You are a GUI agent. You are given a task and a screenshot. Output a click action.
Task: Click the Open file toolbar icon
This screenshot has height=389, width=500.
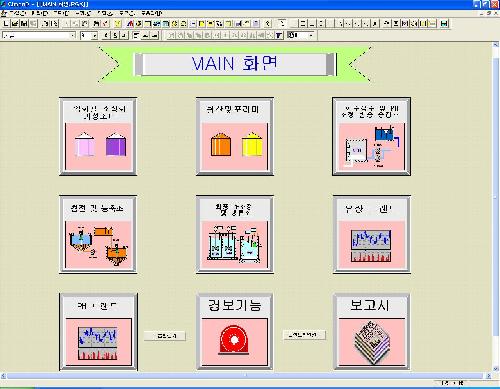point(15,23)
